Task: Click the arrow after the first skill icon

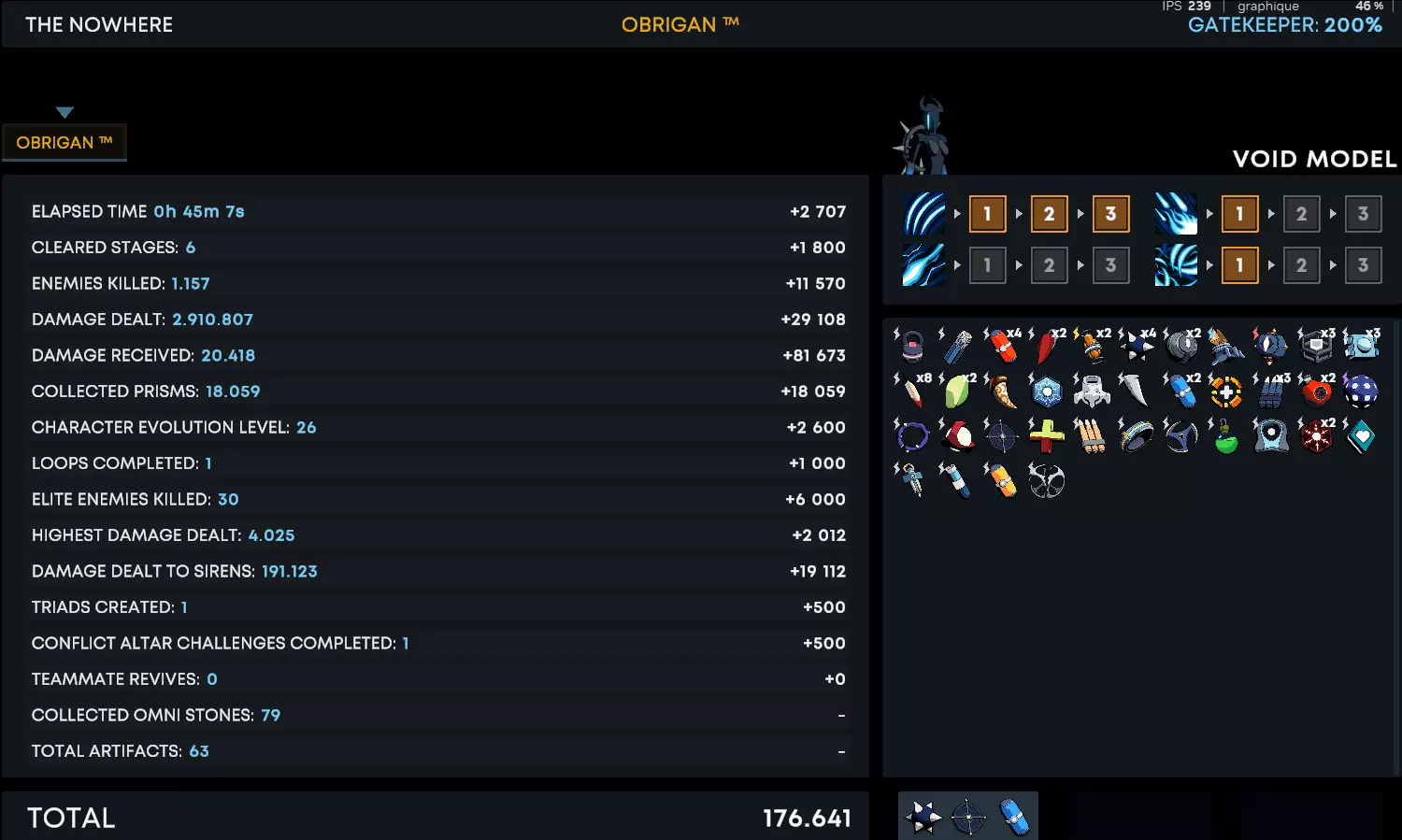Action: (957, 214)
